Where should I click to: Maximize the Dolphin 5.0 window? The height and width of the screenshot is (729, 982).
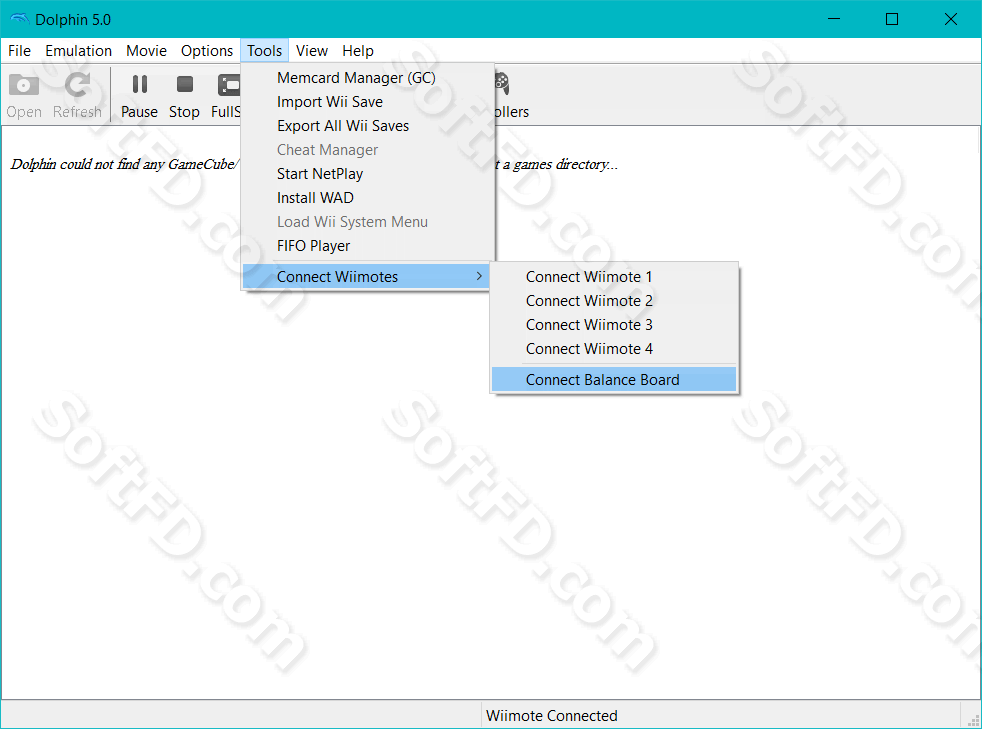892,19
